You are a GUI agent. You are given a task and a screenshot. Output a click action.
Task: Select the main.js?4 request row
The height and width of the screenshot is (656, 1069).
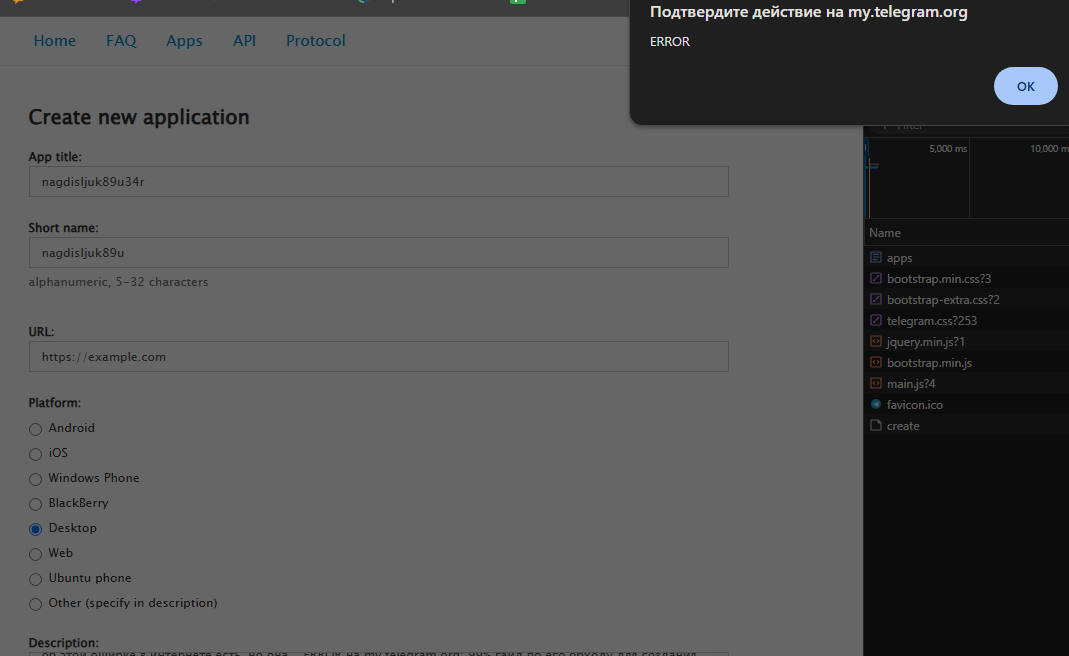(x=966, y=383)
